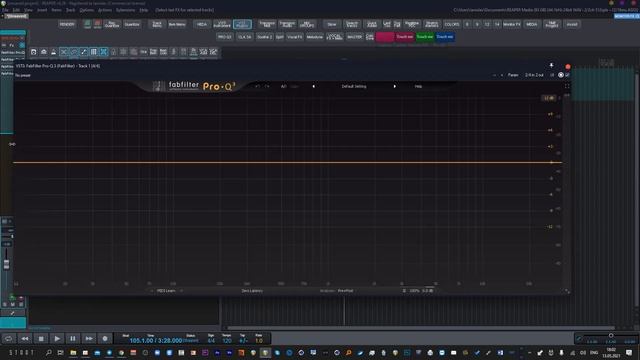Open the File menu in REAPER
This screenshot has width=640, height=360.
pyautogui.click(x=5, y=10)
